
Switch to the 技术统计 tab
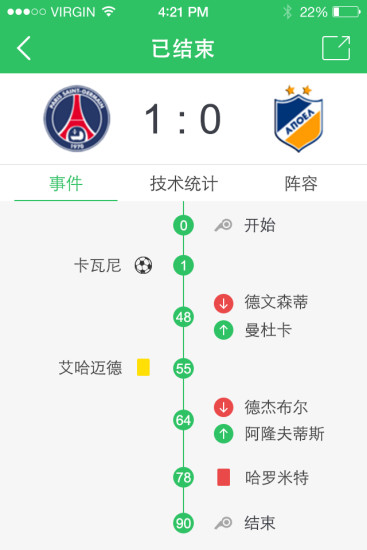click(x=184, y=183)
